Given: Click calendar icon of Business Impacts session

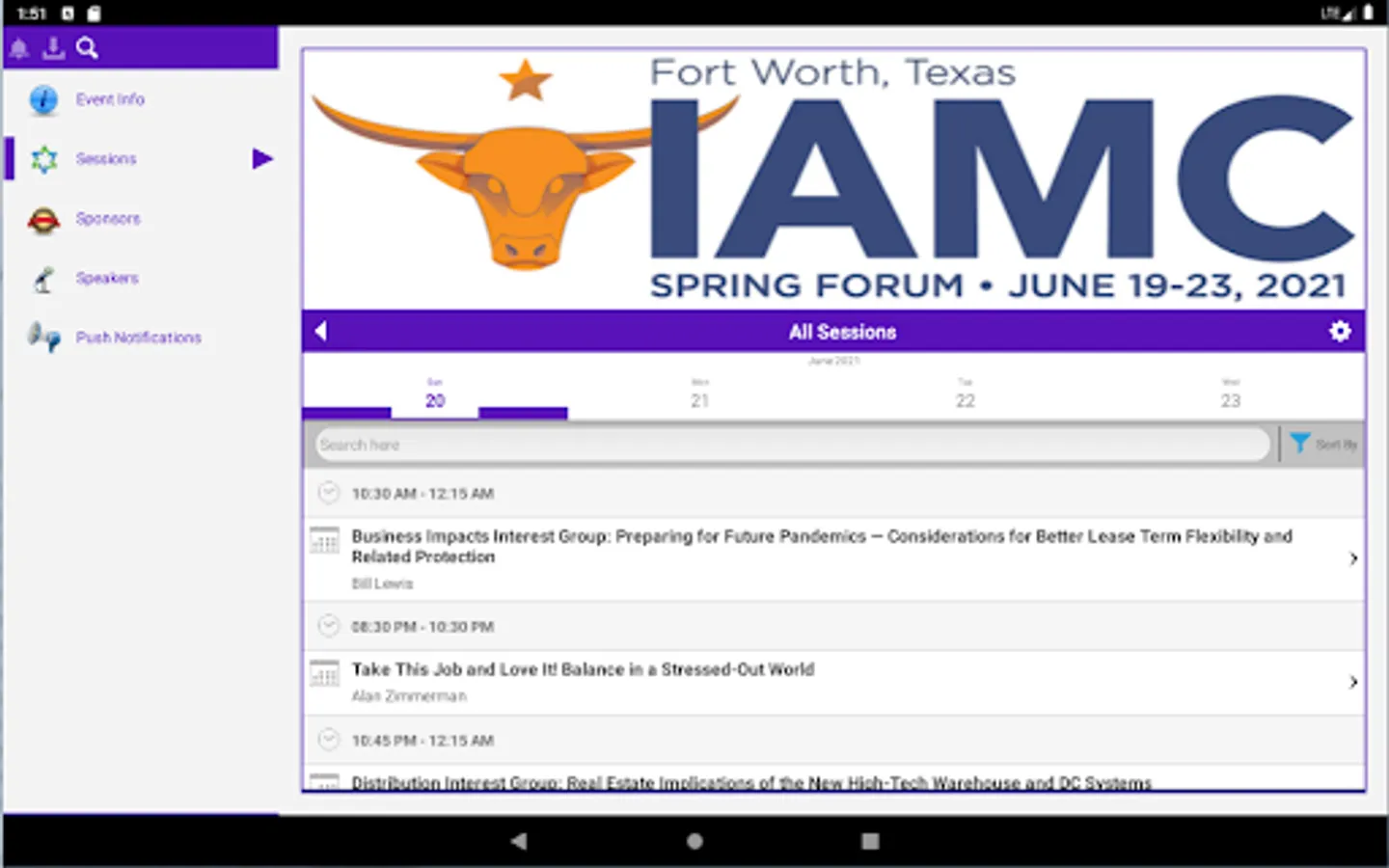Looking at the screenshot, I should click(x=325, y=541).
